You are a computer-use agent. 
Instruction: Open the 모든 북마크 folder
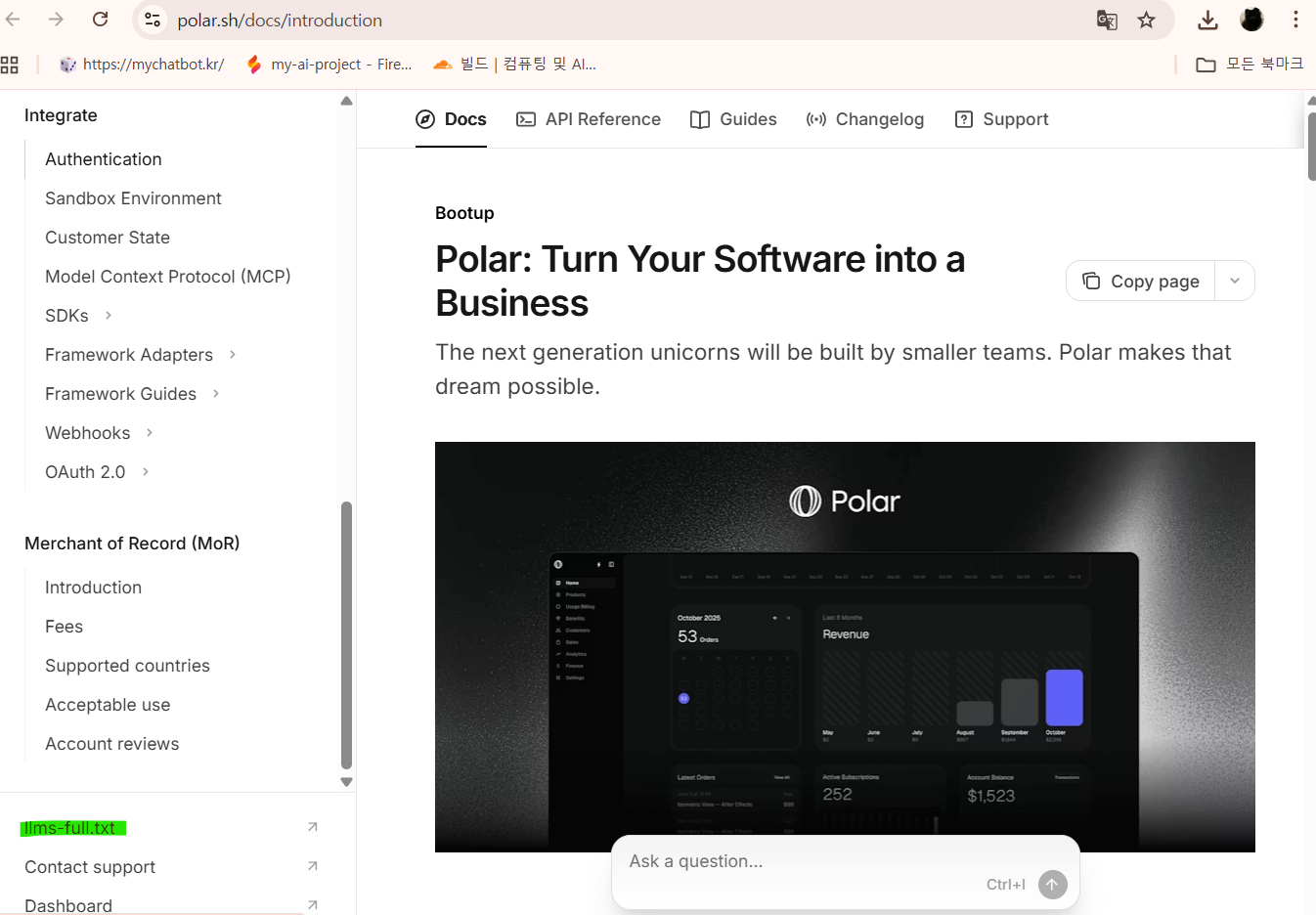(x=1250, y=65)
